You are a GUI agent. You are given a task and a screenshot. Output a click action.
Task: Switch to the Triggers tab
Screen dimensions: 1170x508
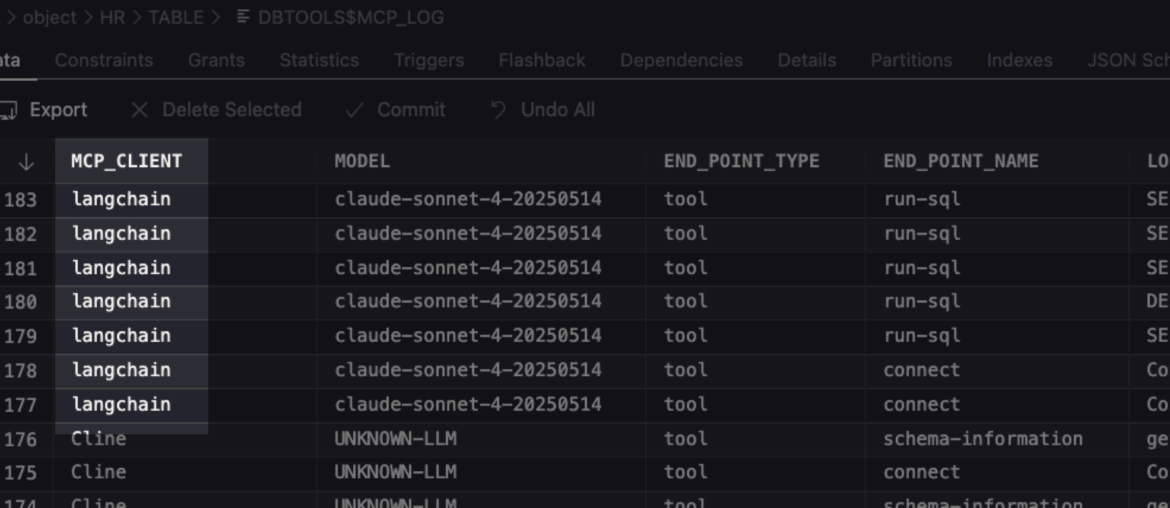[429, 60]
